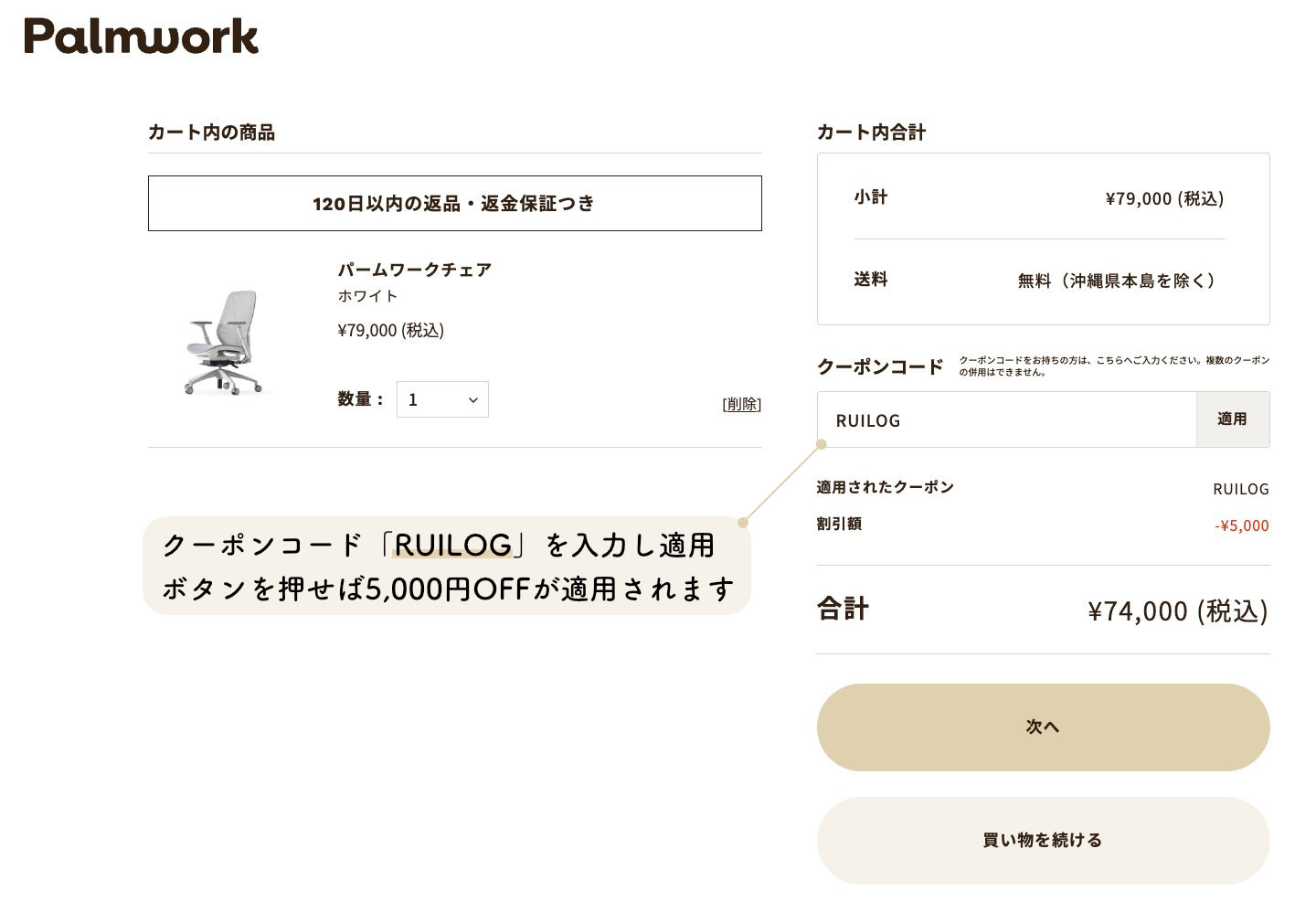Click the -¥5,000 discount amount

click(1240, 525)
